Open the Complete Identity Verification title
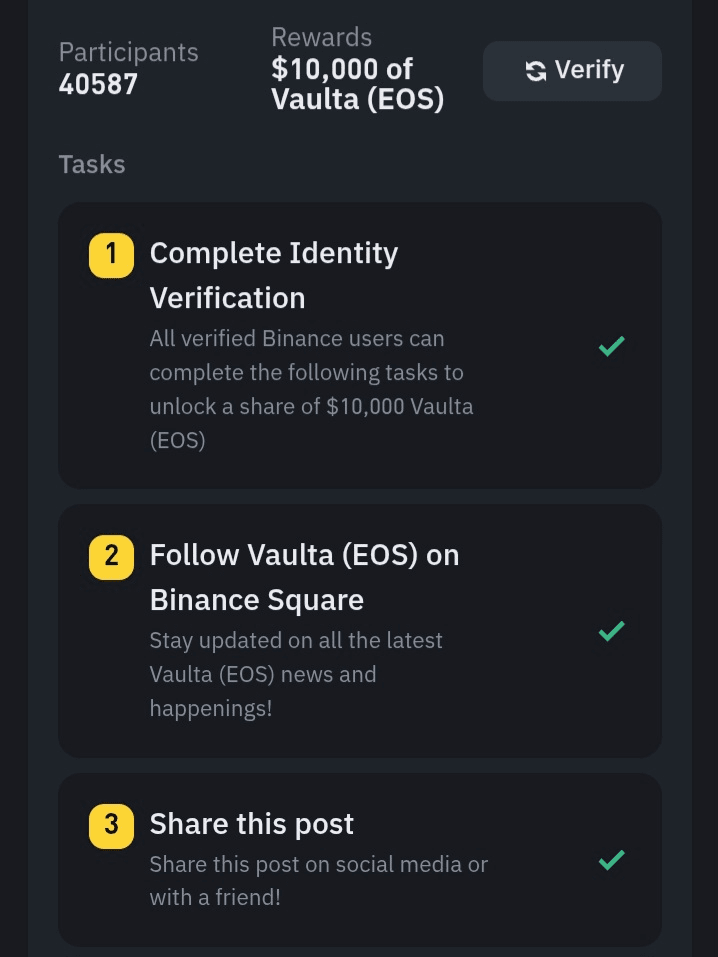The height and width of the screenshot is (957, 718). click(273, 275)
